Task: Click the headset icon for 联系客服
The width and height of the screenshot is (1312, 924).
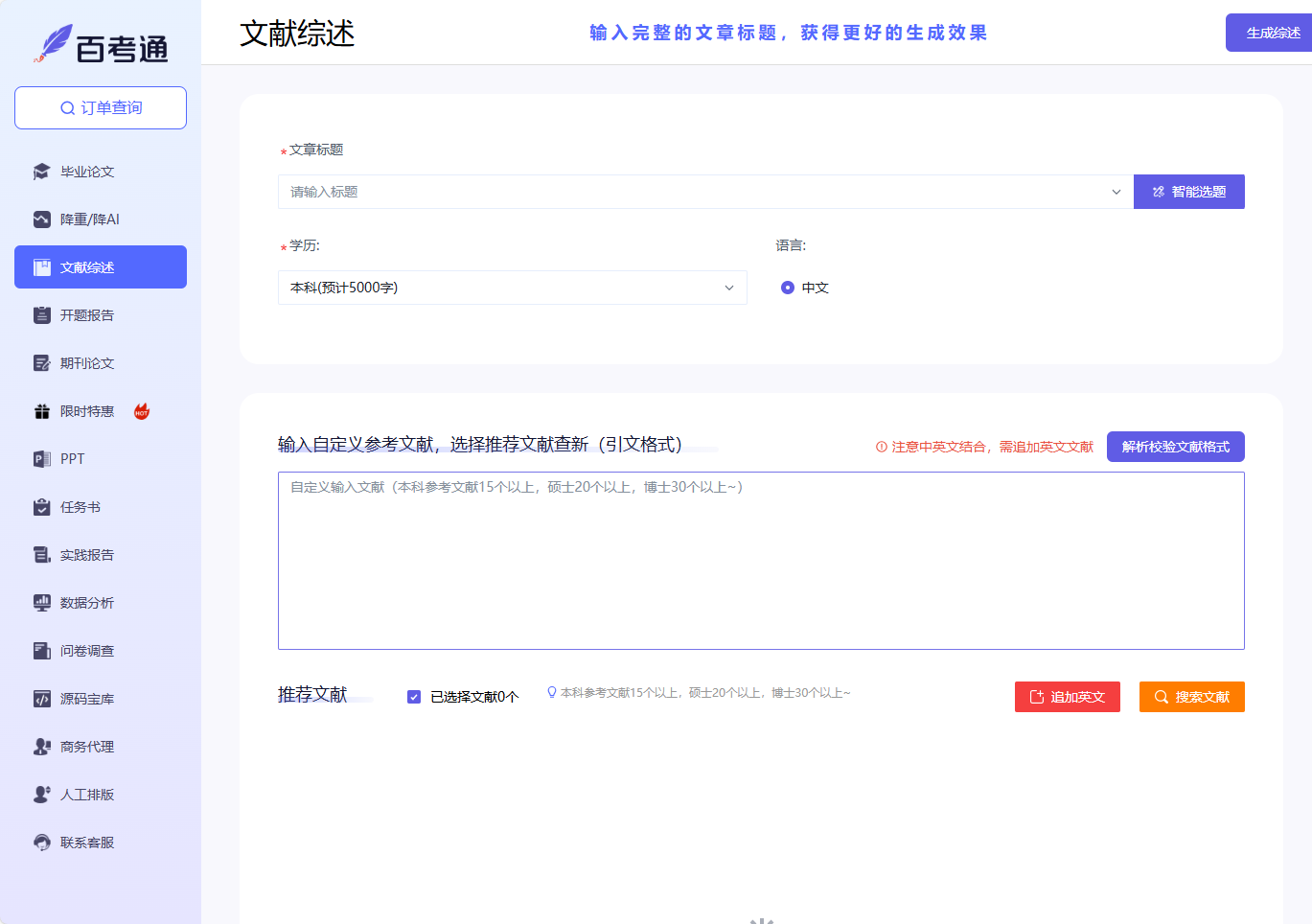Action: click(x=41, y=843)
